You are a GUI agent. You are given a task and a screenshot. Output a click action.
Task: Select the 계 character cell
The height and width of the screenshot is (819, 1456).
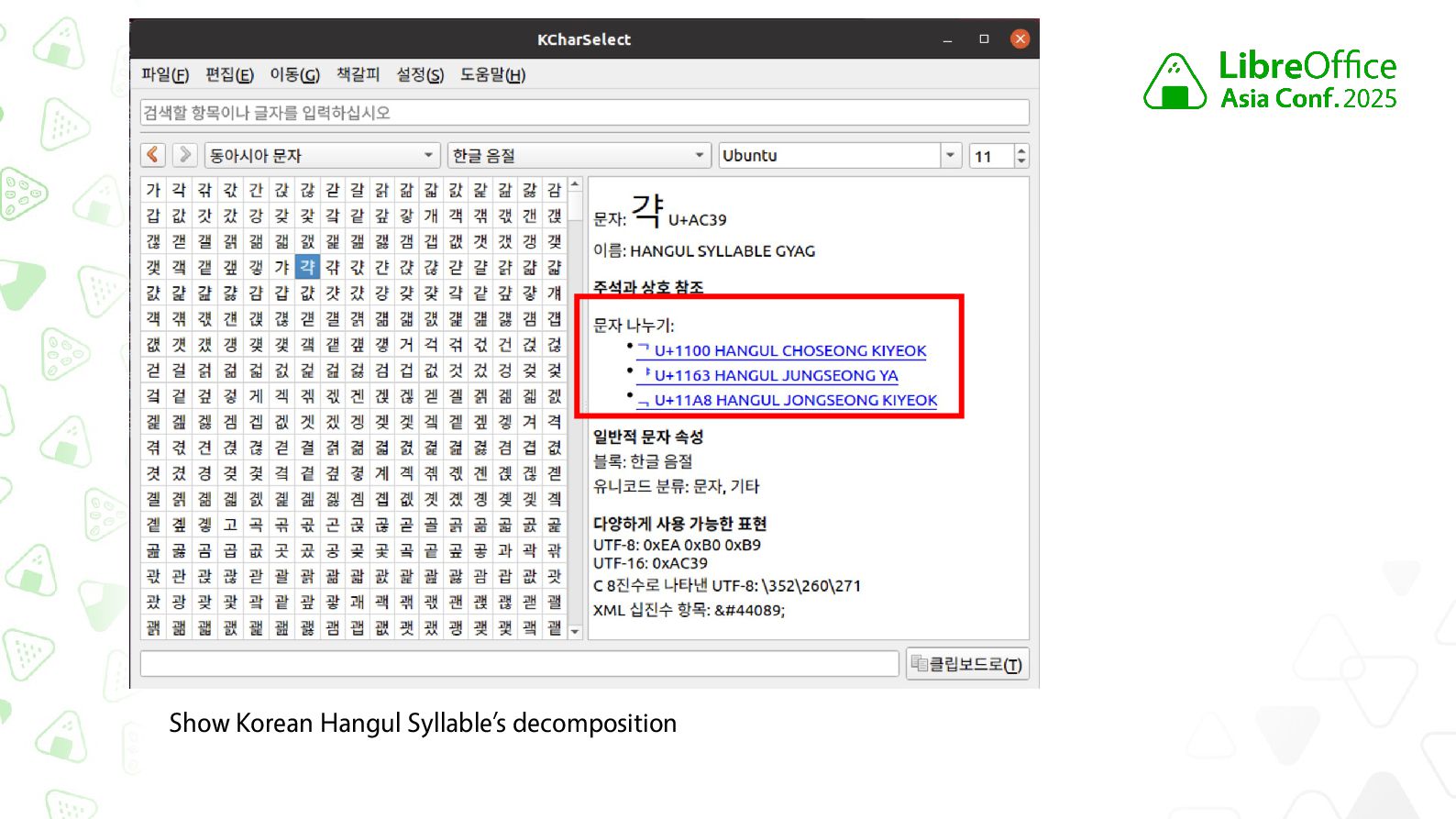pos(381,472)
